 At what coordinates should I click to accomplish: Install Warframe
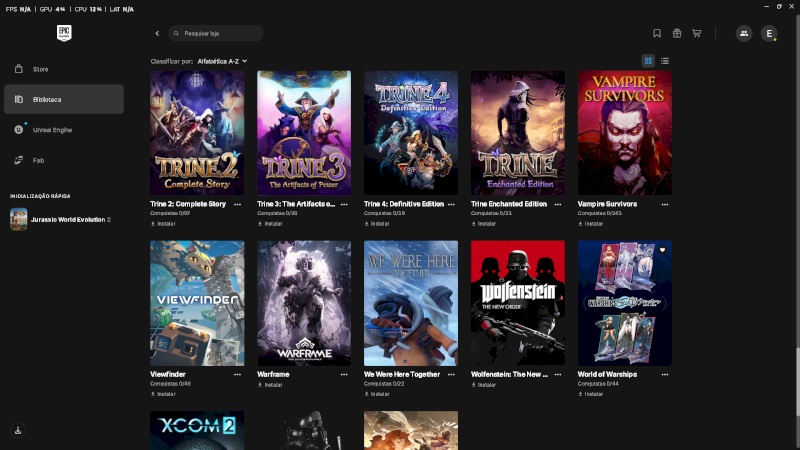(270, 385)
